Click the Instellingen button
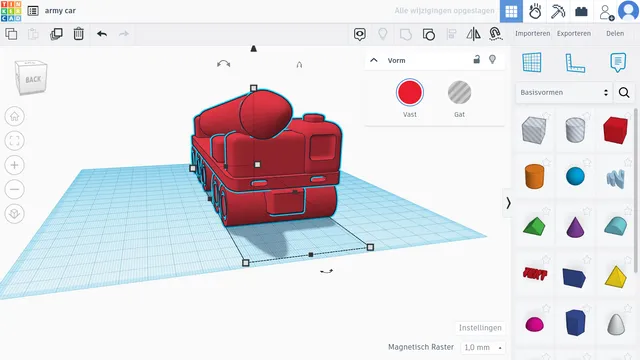 click(x=480, y=328)
